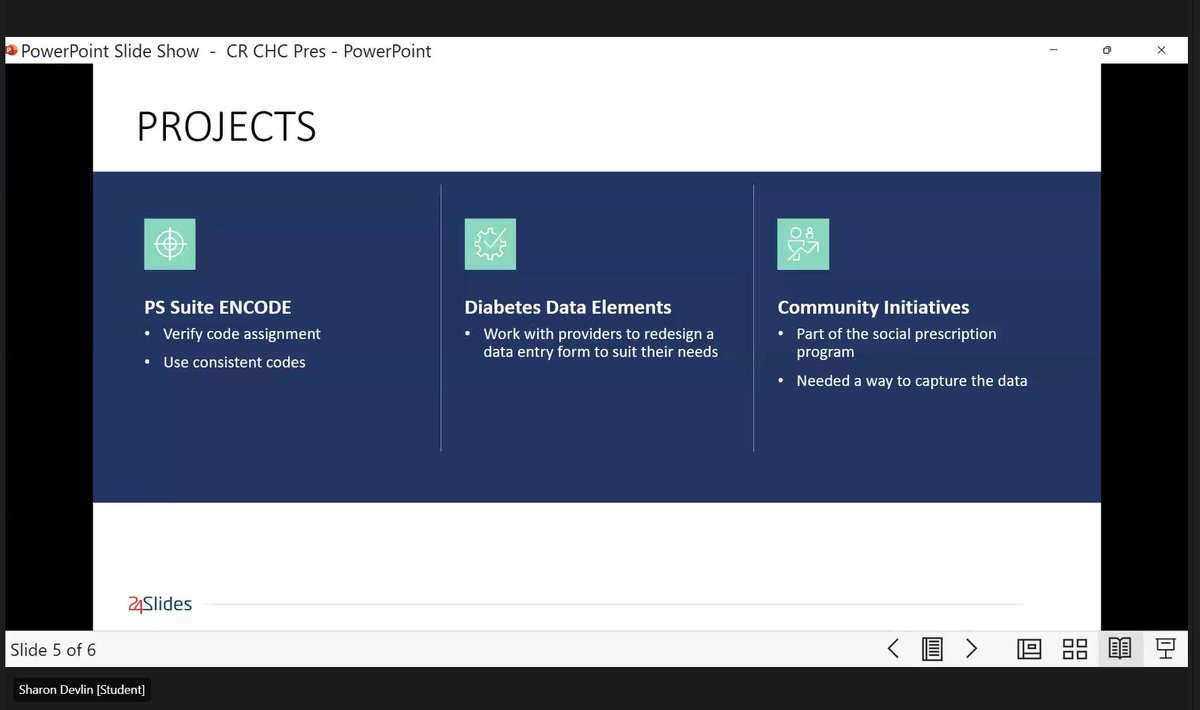Click the Slide 5 of 6 indicator
The width and height of the screenshot is (1200, 710).
(x=53, y=650)
